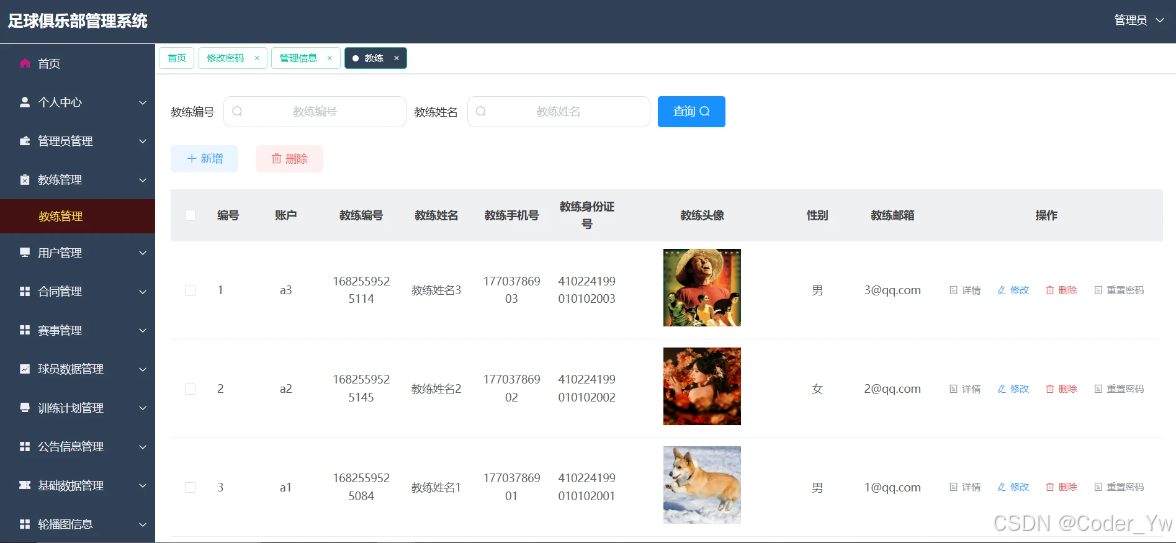Expand the 基础数据管理 chevron

point(142,485)
